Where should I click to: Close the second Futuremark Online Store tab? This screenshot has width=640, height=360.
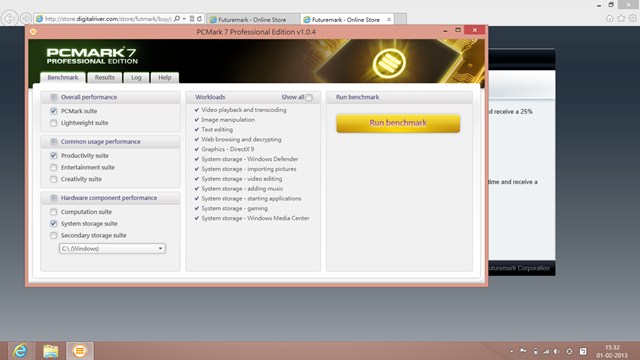(389, 19)
